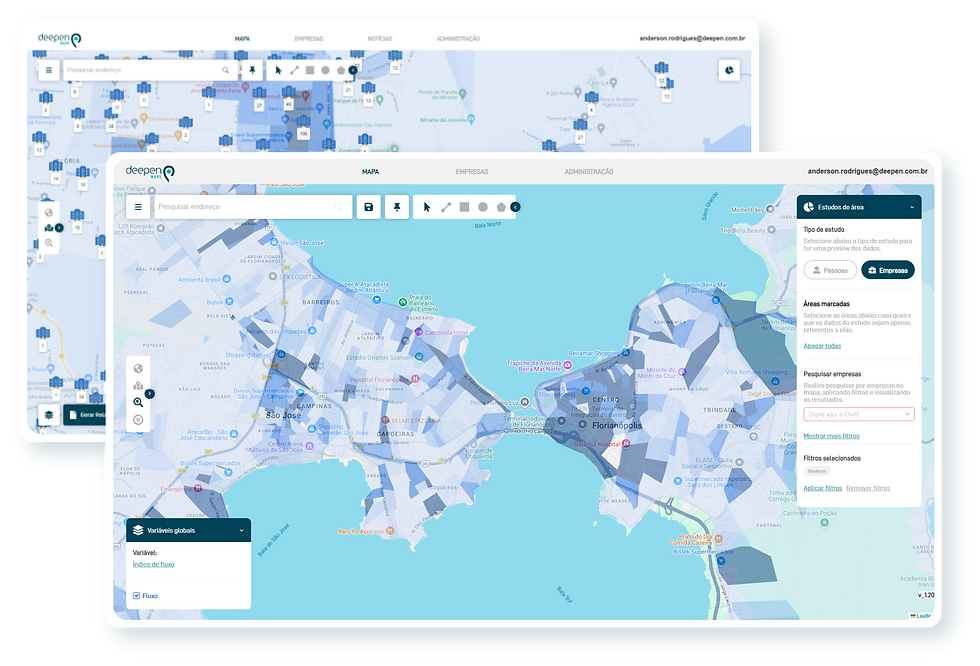Open EMPRESAS tab in front window
The image size is (980, 666).
pos(472,171)
